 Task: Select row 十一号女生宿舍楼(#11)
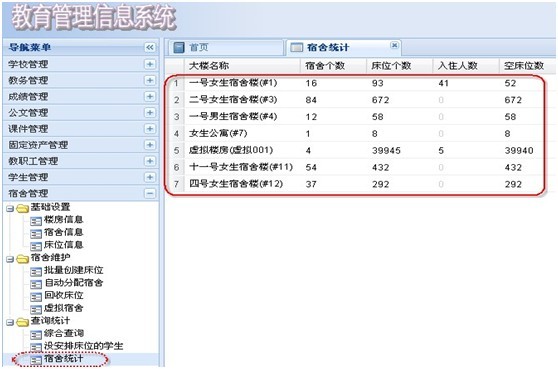point(359,167)
